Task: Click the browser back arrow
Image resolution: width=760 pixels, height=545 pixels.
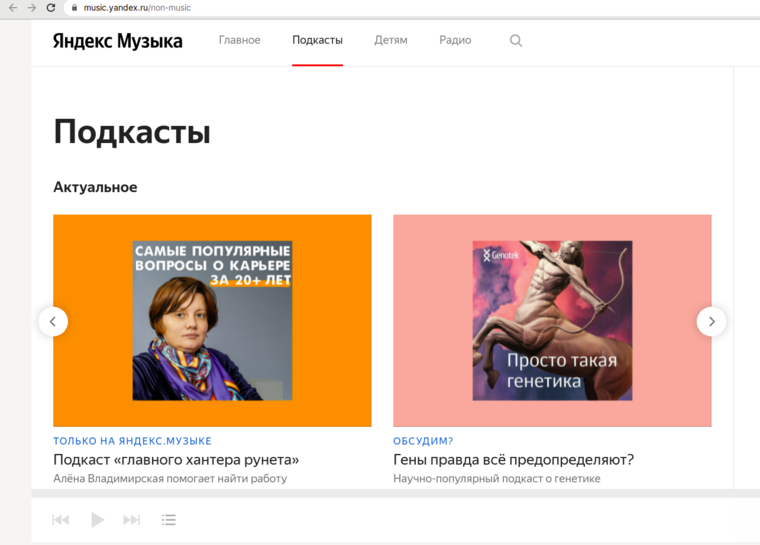Action: (x=13, y=8)
